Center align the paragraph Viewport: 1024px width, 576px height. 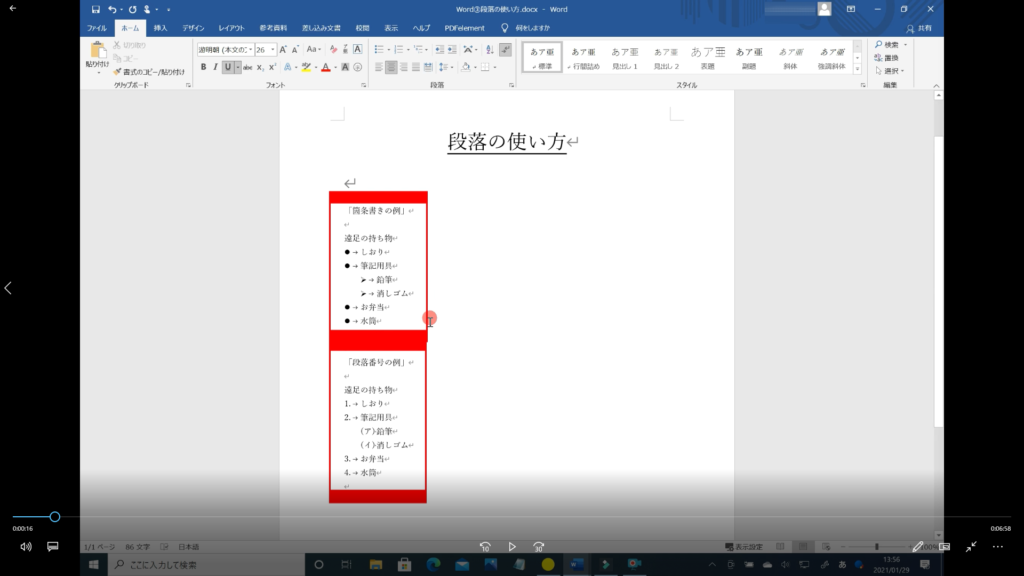tap(391, 67)
